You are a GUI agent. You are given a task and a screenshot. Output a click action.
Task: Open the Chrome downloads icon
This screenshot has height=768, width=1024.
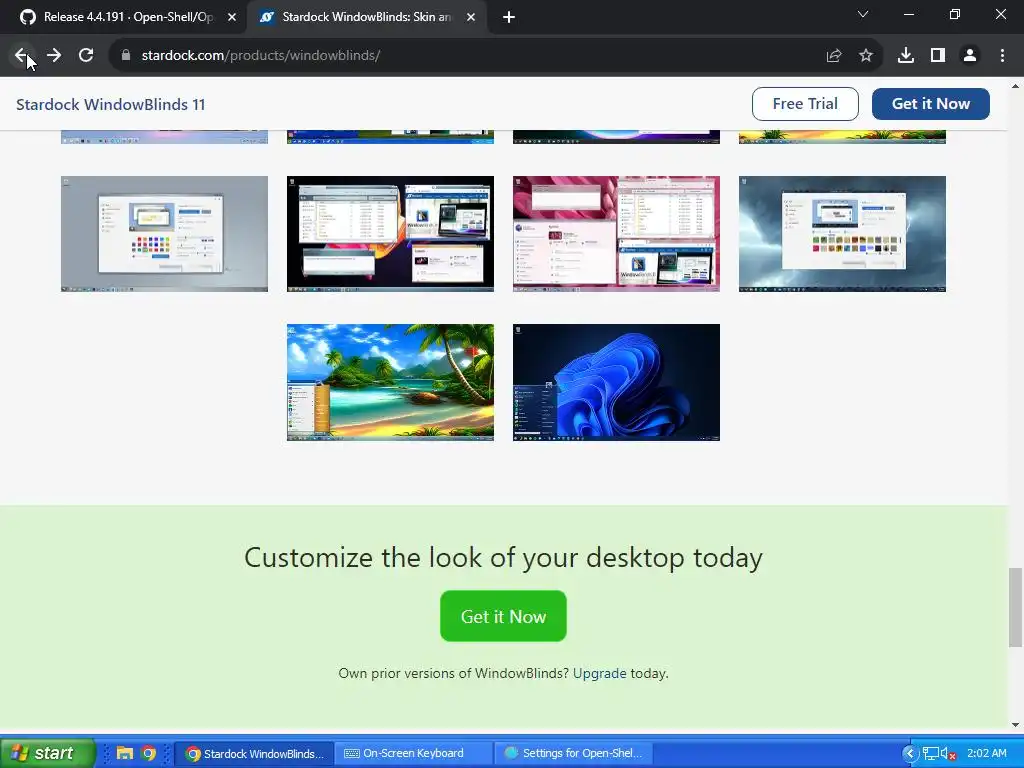[906, 56]
